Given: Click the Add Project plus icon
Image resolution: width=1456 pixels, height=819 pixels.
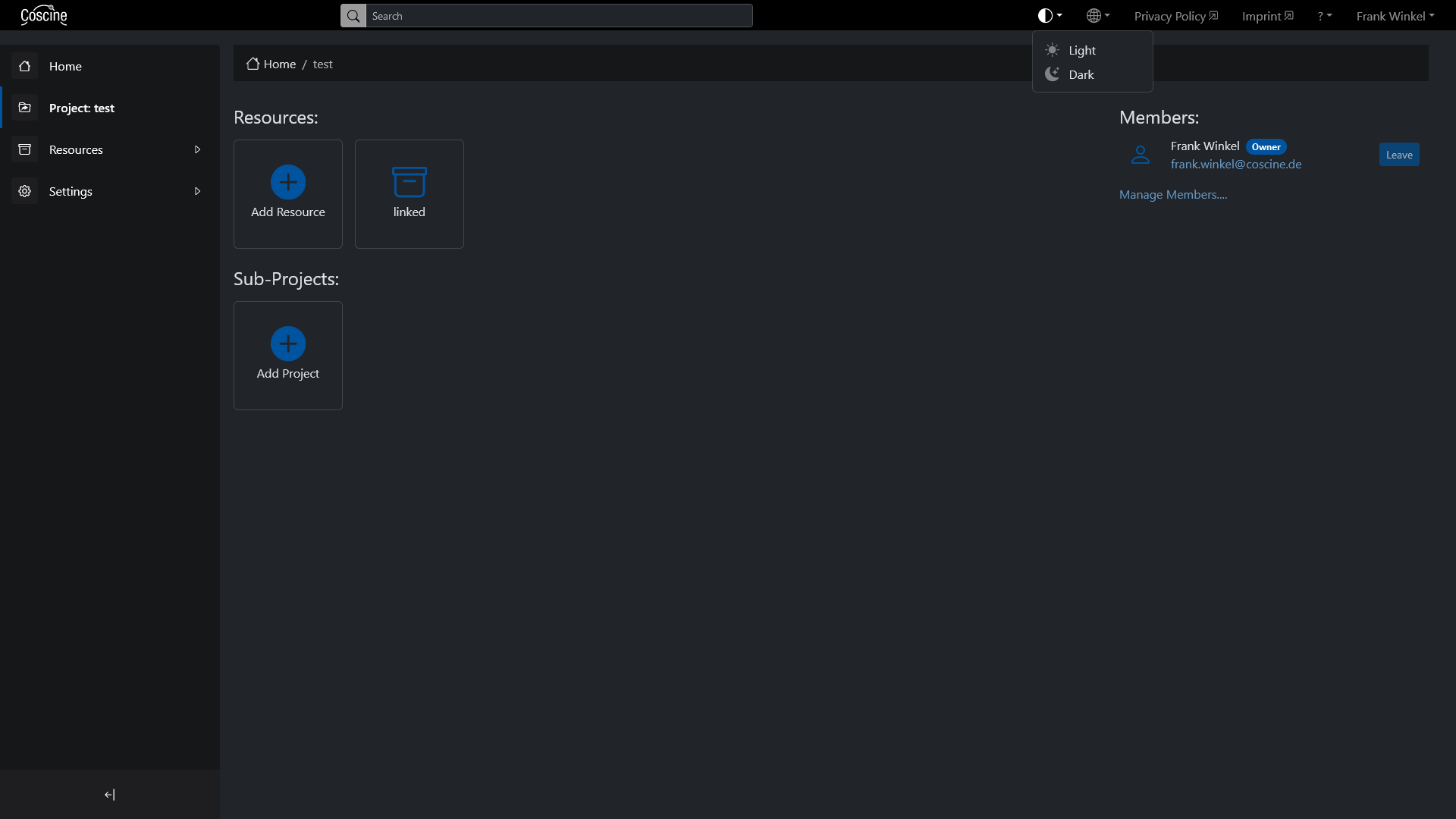Looking at the screenshot, I should (288, 344).
